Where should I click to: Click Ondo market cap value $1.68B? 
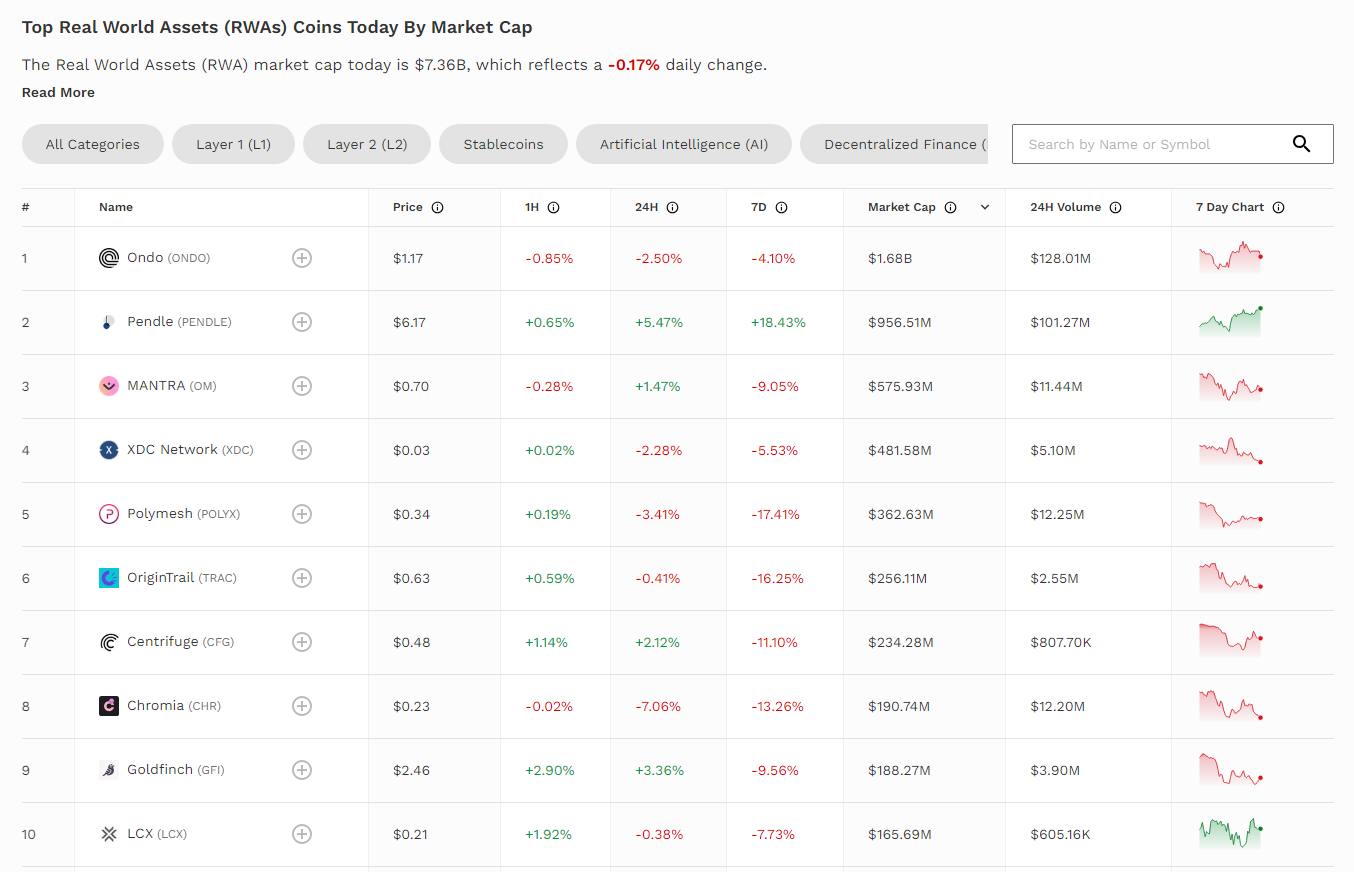[x=890, y=258]
